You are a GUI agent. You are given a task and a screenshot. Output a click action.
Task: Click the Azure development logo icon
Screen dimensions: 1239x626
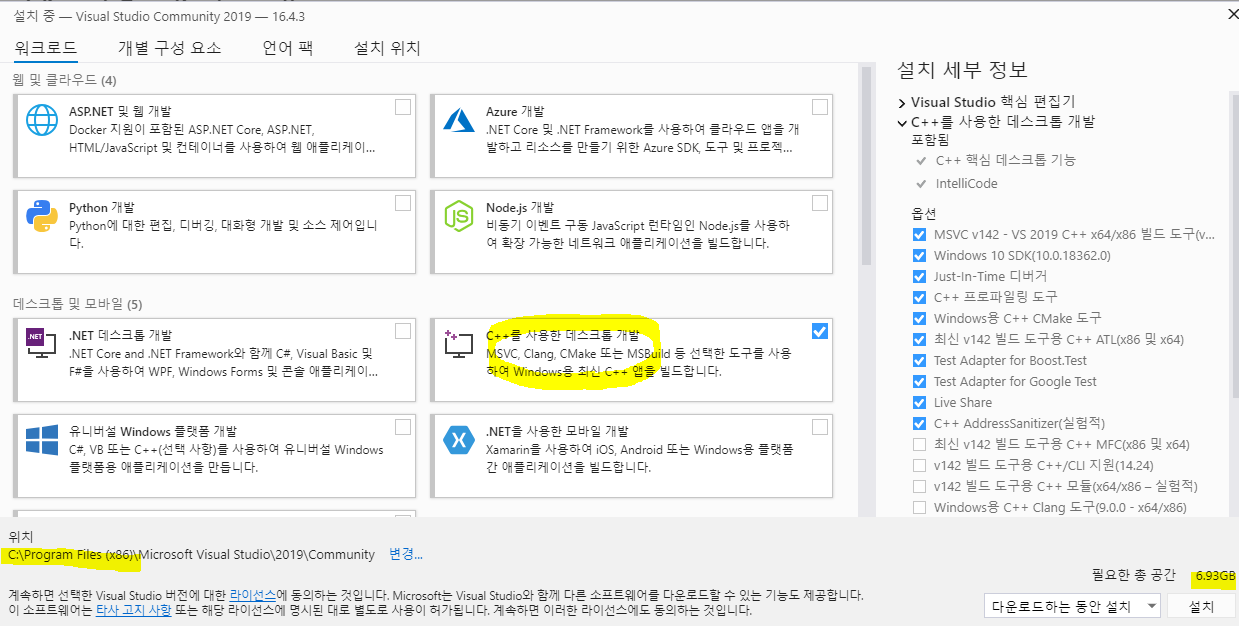coord(458,120)
